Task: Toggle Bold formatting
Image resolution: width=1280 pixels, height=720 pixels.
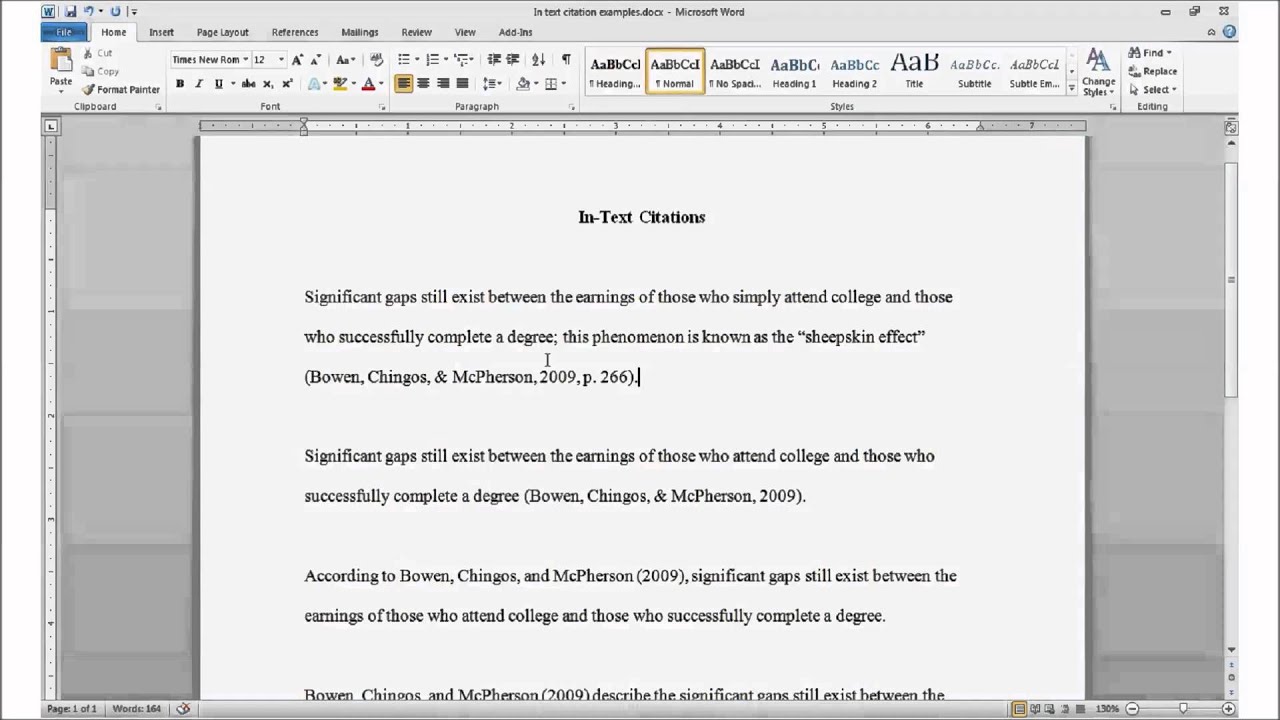Action: pyautogui.click(x=179, y=84)
